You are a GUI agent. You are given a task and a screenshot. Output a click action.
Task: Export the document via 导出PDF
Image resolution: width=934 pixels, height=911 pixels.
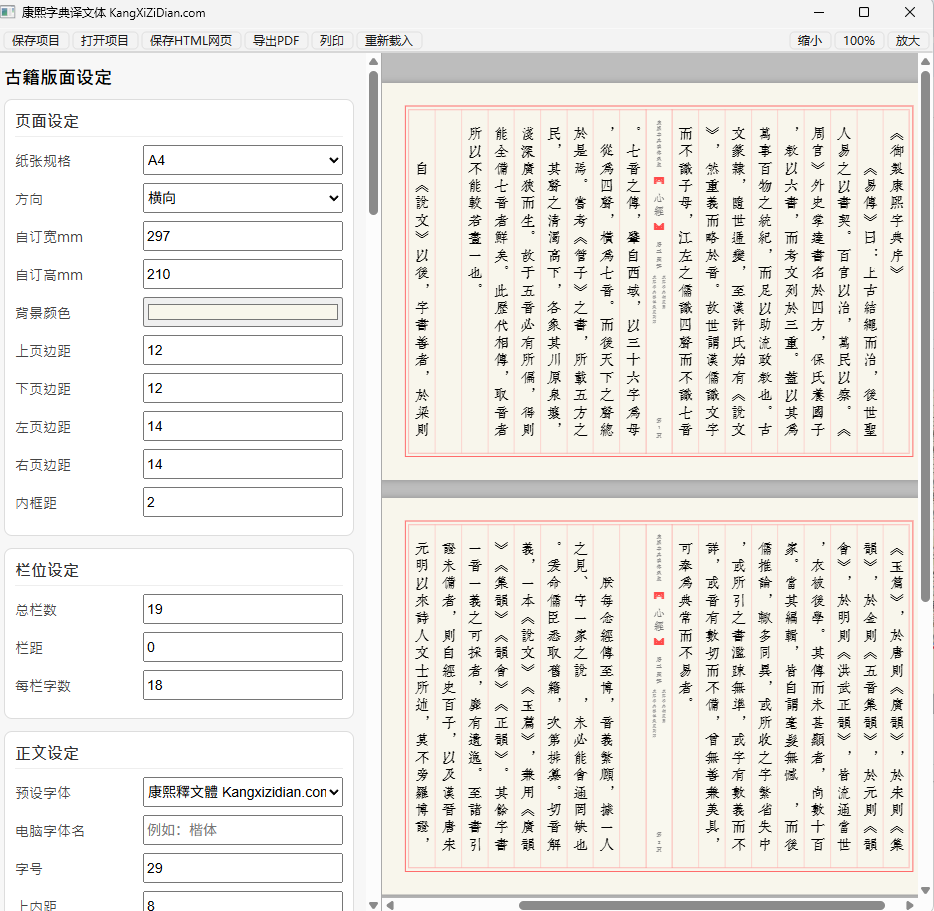276,41
